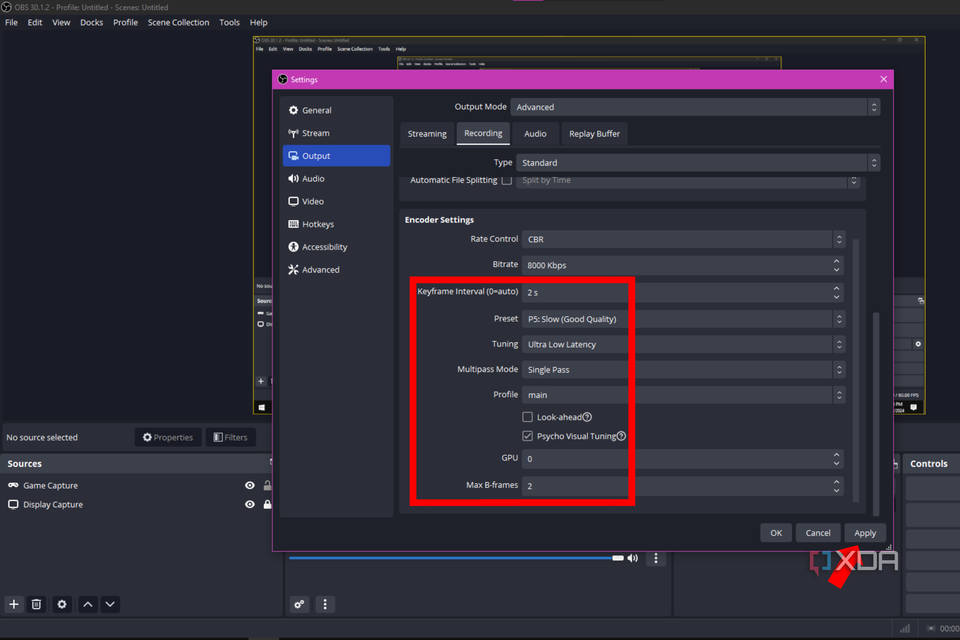
Task: Adjust audio mixer volume slider
Action: (x=456, y=558)
